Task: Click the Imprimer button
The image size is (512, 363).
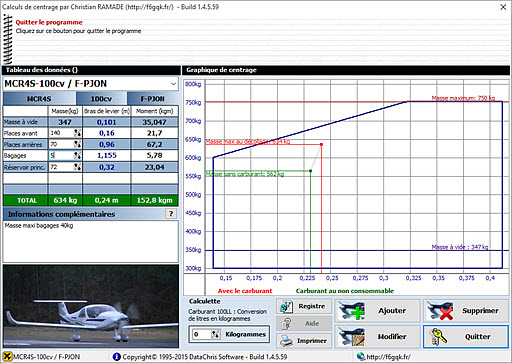Action: (304, 341)
